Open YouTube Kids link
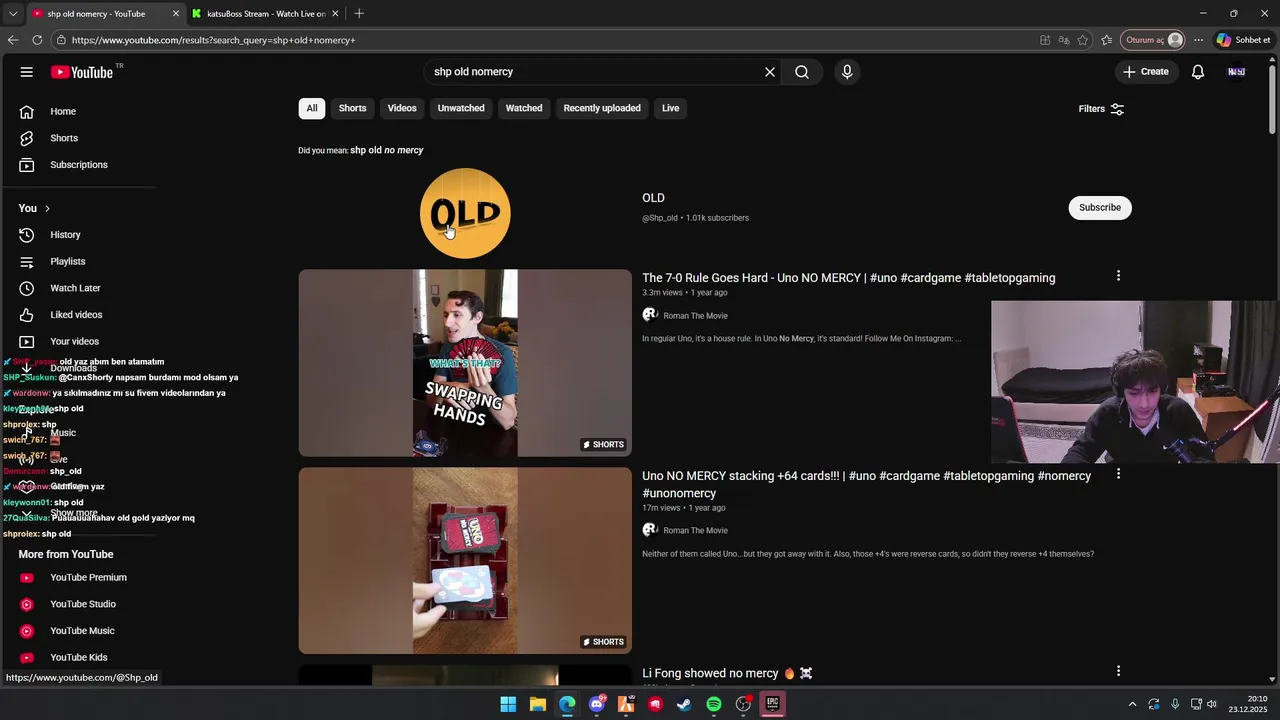The height and width of the screenshot is (720, 1280). (80, 658)
